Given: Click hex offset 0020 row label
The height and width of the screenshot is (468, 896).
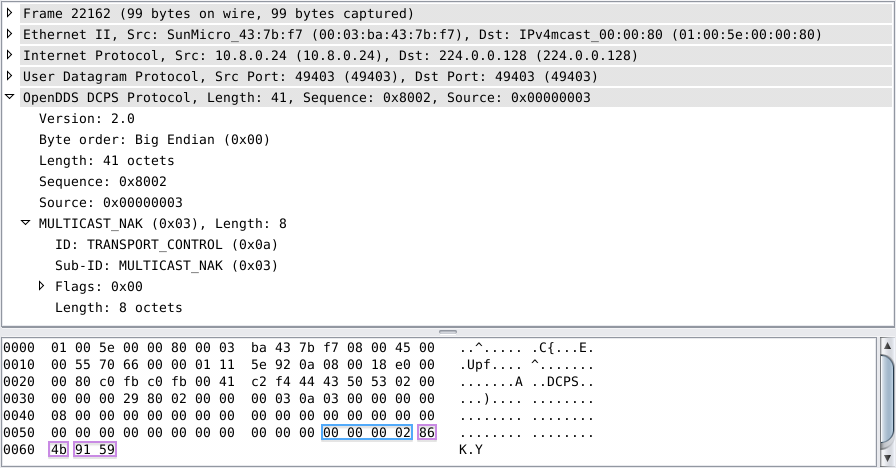Looking at the screenshot, I should (x=19, y=382).
